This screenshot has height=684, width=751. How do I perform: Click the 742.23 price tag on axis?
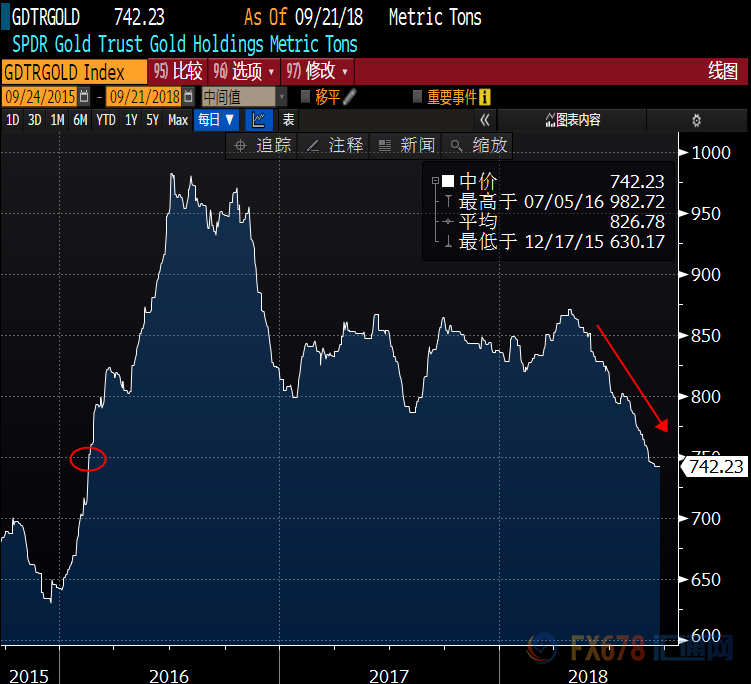coord(716,467)
